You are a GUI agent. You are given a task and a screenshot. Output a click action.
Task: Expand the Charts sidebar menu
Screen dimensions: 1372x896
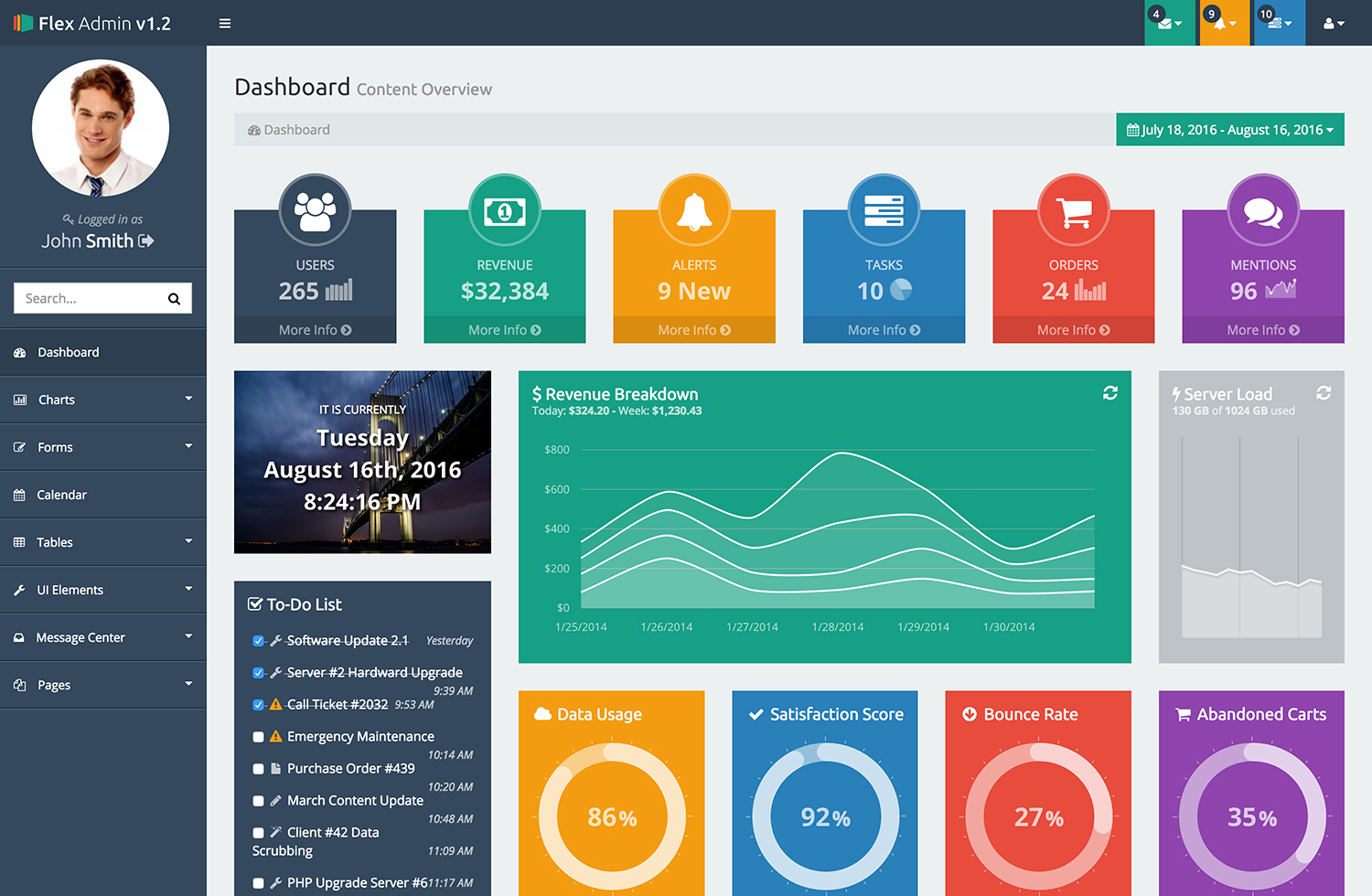pyautogui.click(x=102, y=400)
